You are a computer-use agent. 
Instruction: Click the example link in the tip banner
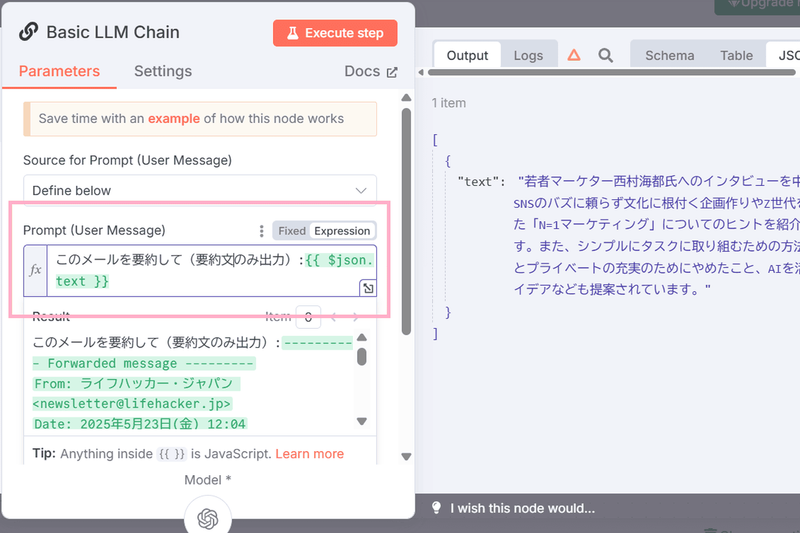pyautogui.click(x=173, y=118)
